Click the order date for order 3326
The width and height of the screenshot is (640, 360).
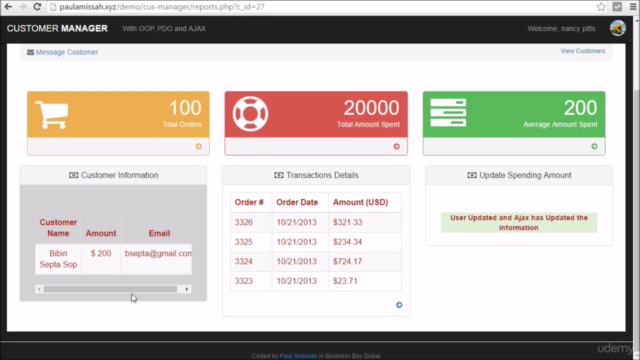coord(297,222)
